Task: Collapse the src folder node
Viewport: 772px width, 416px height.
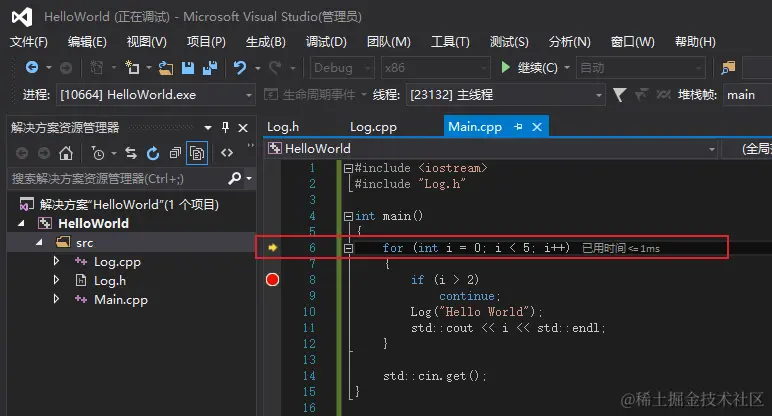Action: pyautogui.click(x=39, y=242)
